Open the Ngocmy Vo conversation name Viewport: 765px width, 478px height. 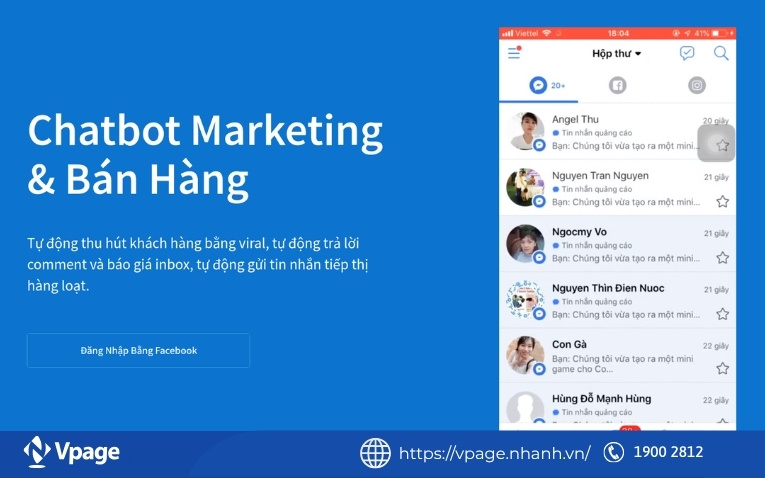click(579, 232)
